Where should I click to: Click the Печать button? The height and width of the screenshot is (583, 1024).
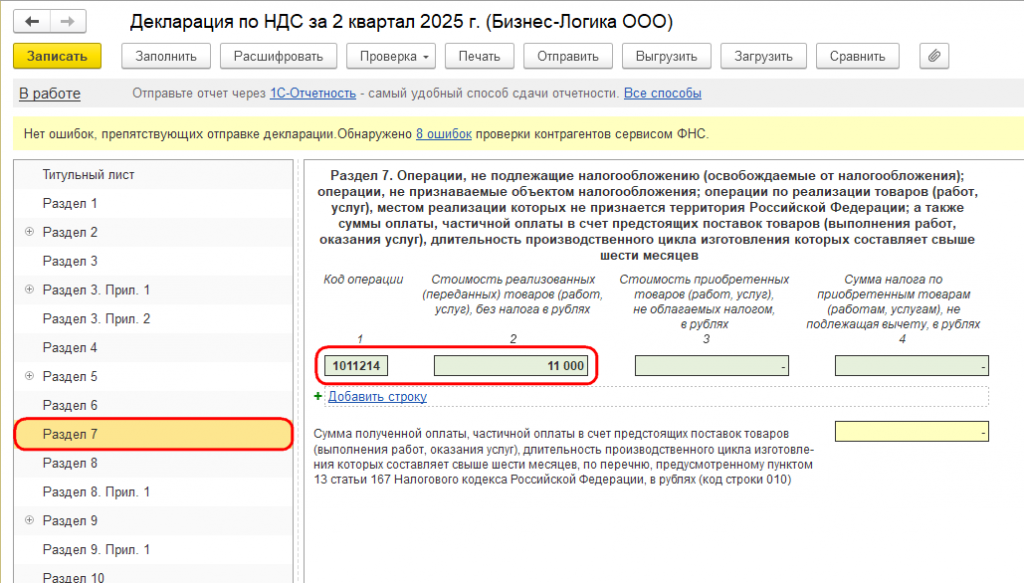click(x=479, y=56)
